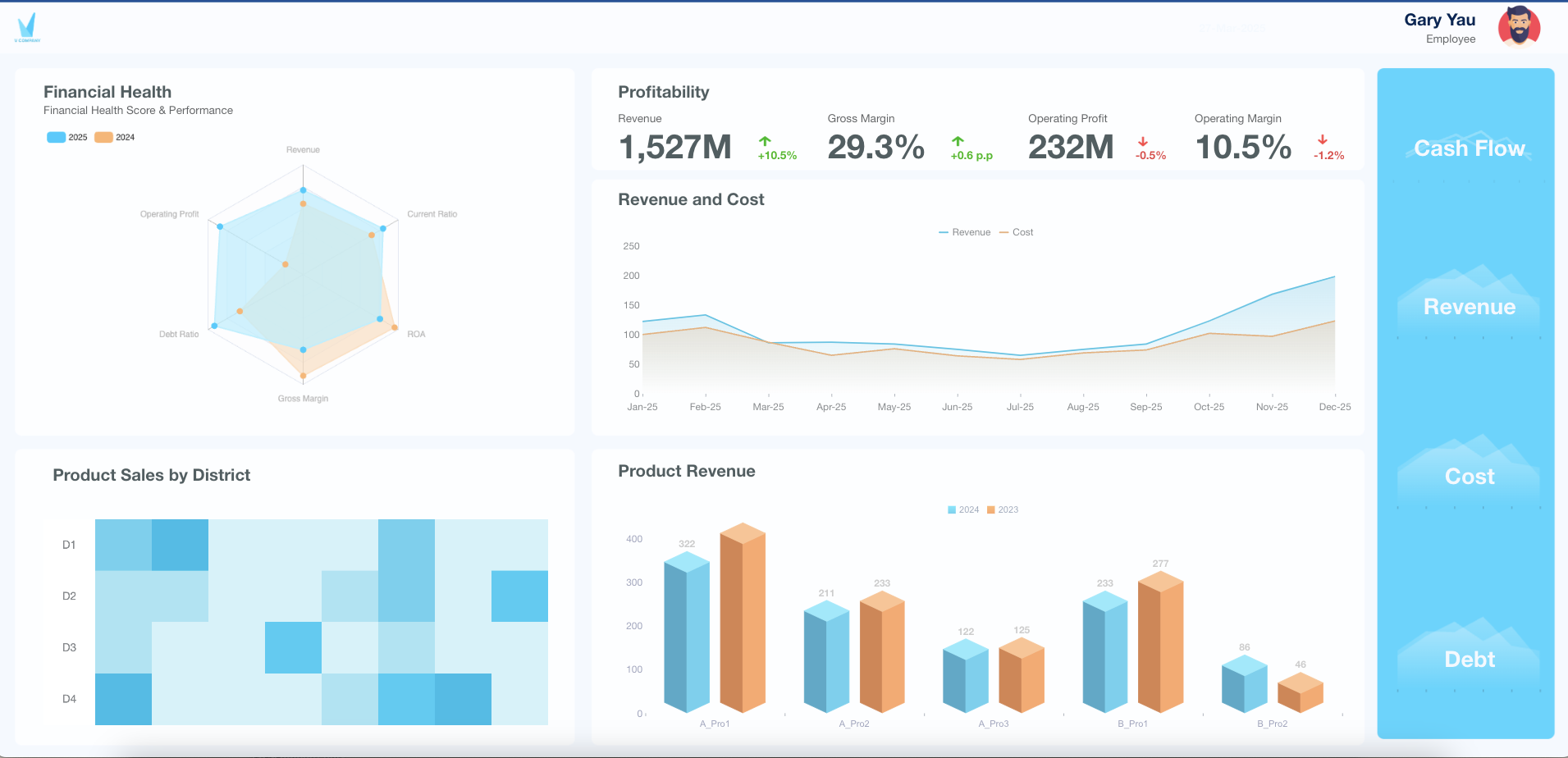Click the 2025 Debt Ratio radar point
This screenshot has height=758, width=1568.
point(214,326)
